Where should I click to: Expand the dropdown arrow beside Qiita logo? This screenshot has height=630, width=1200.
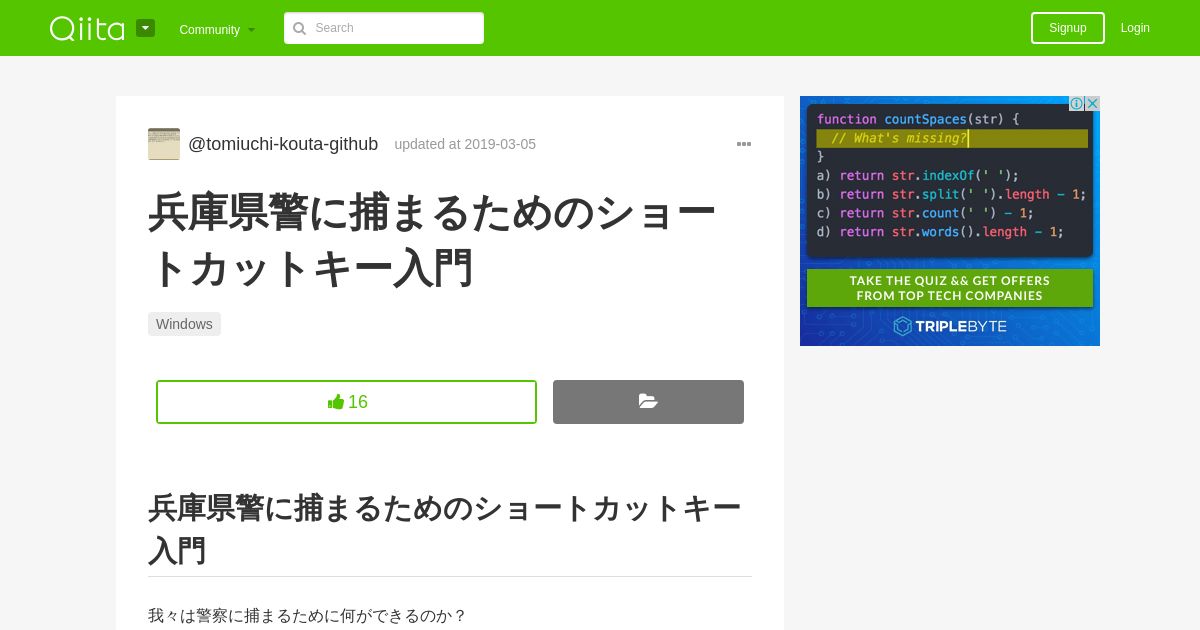point(146,28)
